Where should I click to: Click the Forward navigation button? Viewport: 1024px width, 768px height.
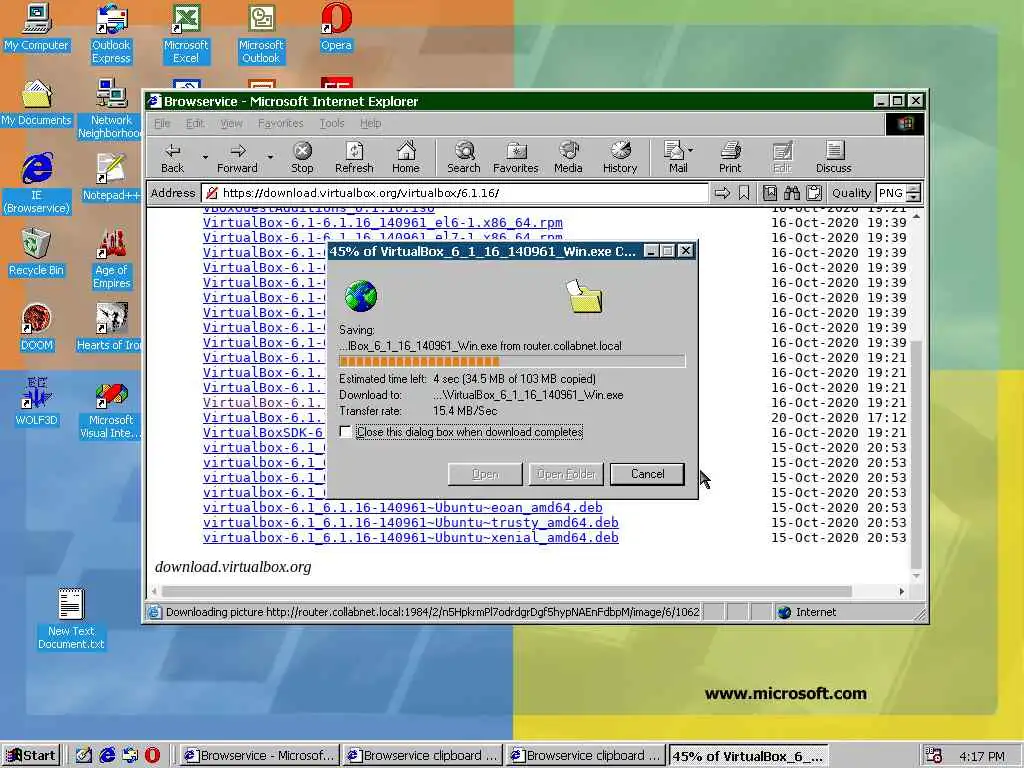coord(237,157)
